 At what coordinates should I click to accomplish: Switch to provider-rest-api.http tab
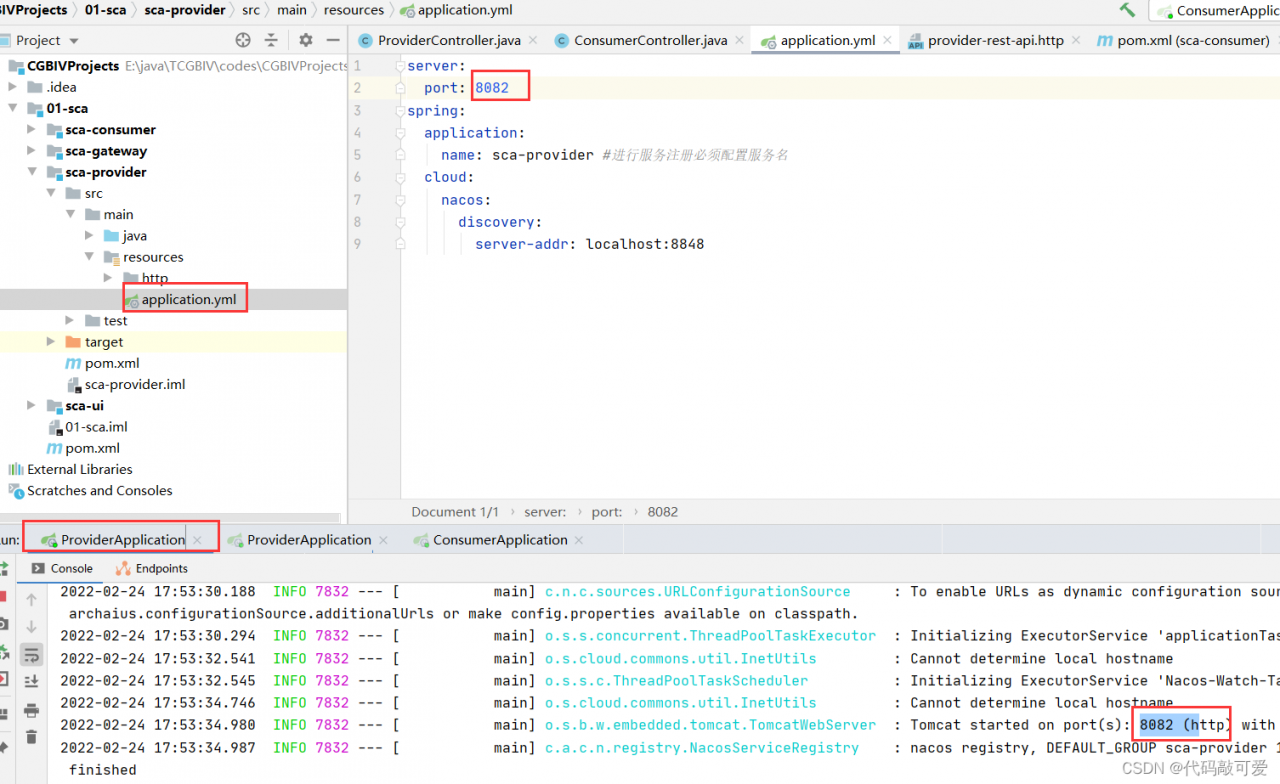click(x=995, y=41)
